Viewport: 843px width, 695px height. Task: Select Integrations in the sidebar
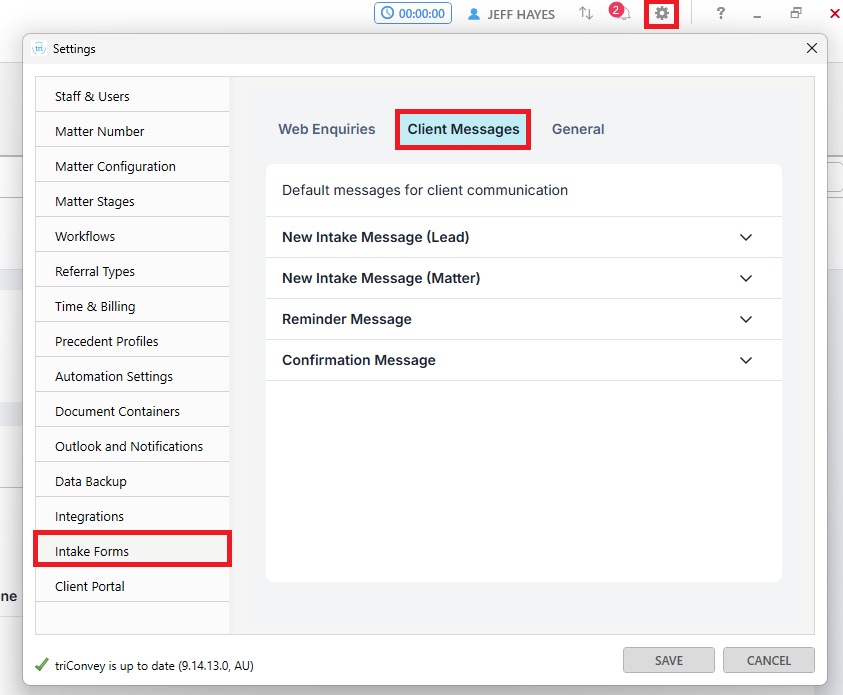(x=132, y=516)
